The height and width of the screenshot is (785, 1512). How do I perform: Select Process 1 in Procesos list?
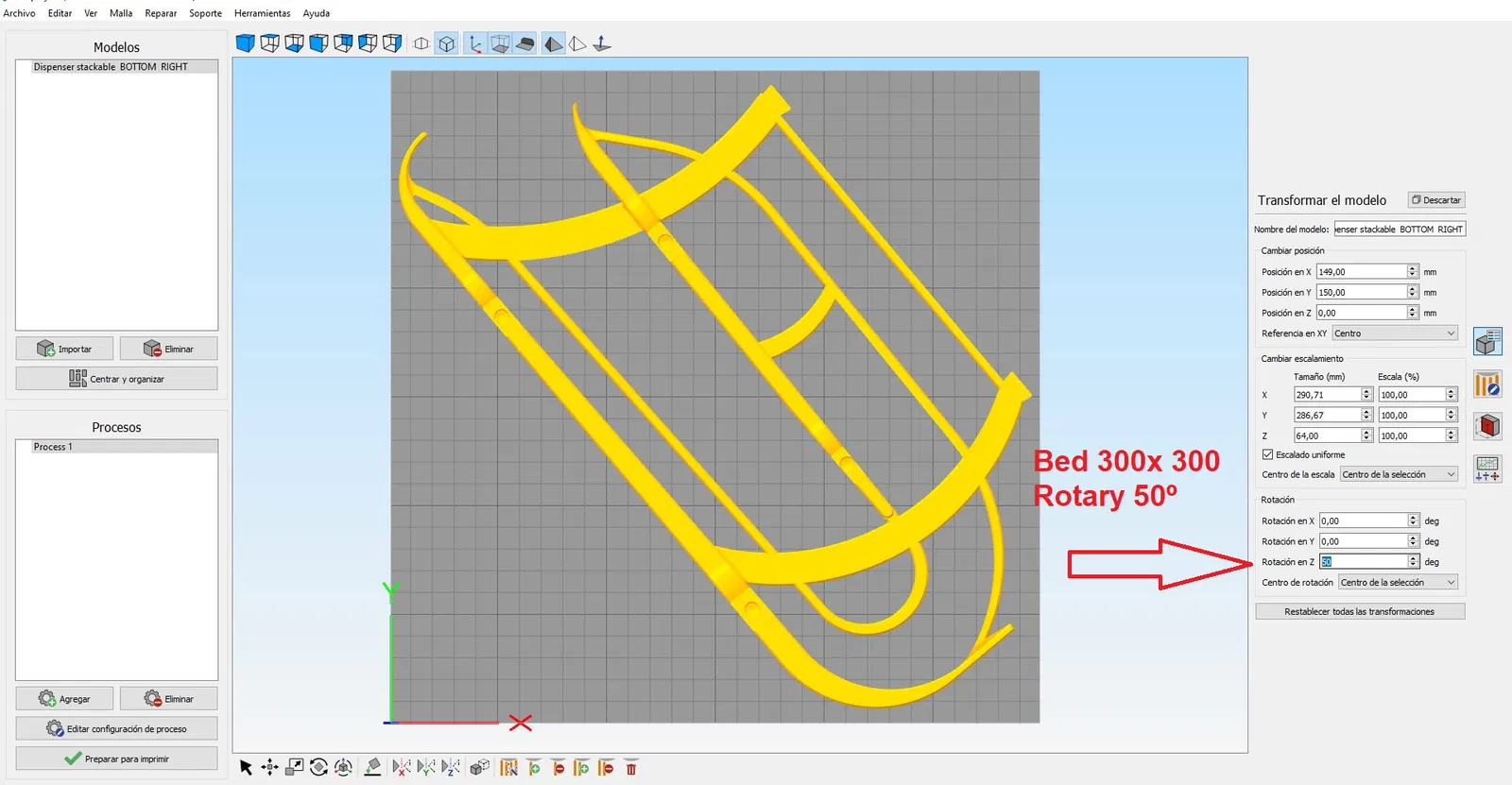coord(116,447)
